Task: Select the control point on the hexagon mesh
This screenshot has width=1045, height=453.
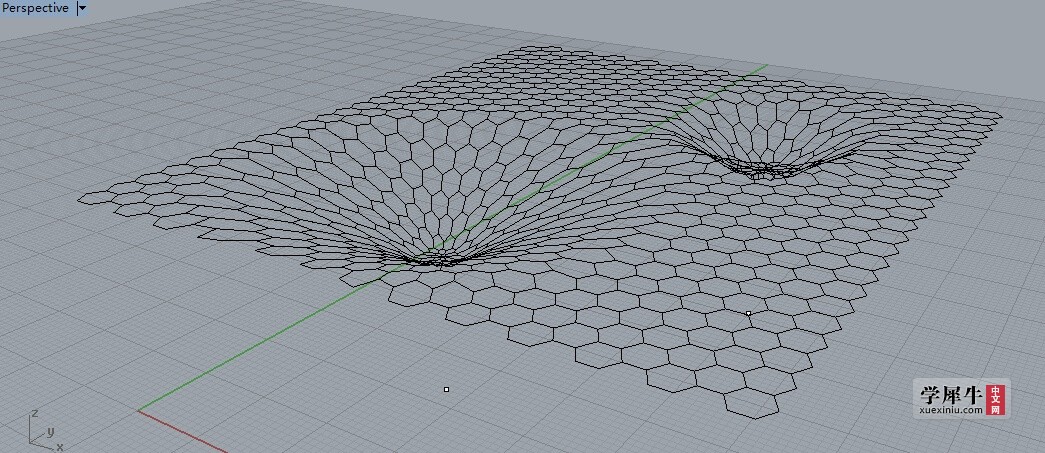Action: (x=748, y=313)
